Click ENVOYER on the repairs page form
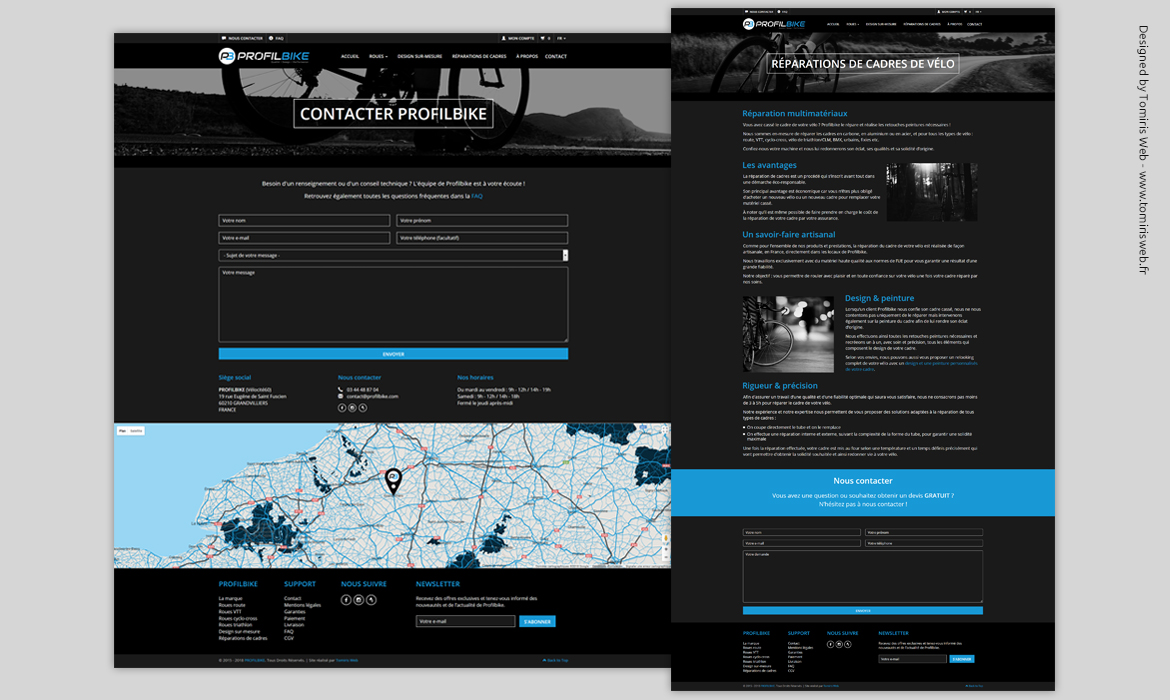This screenshot has width=1170, height=700. click(x=863, y=610)
